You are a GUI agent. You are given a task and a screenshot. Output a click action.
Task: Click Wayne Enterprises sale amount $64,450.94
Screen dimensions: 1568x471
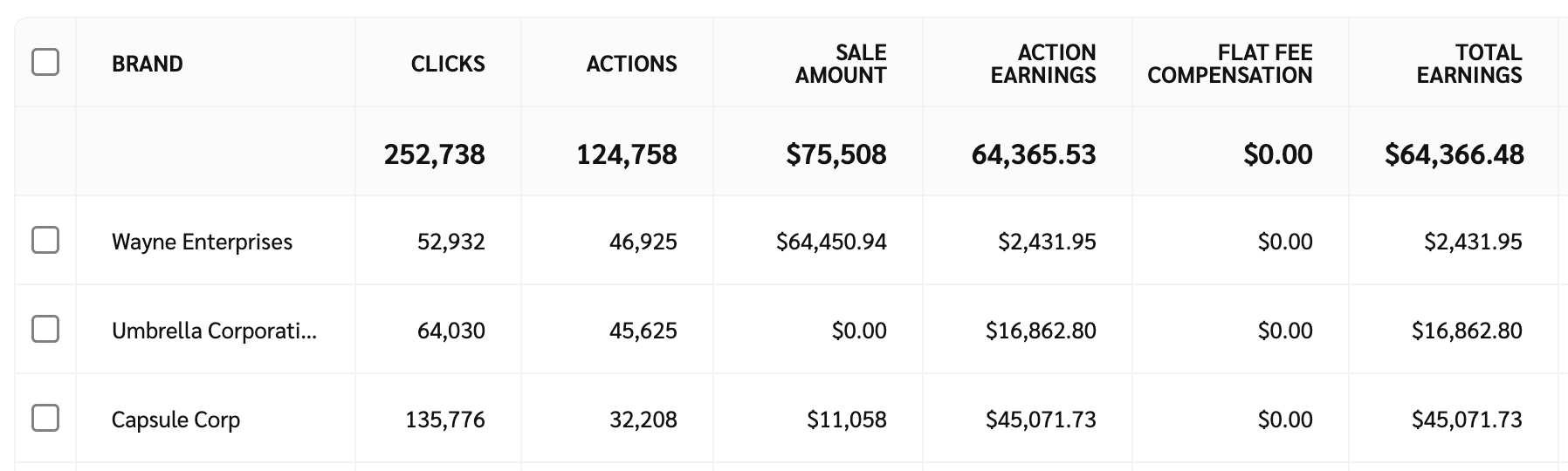point(831,242)
